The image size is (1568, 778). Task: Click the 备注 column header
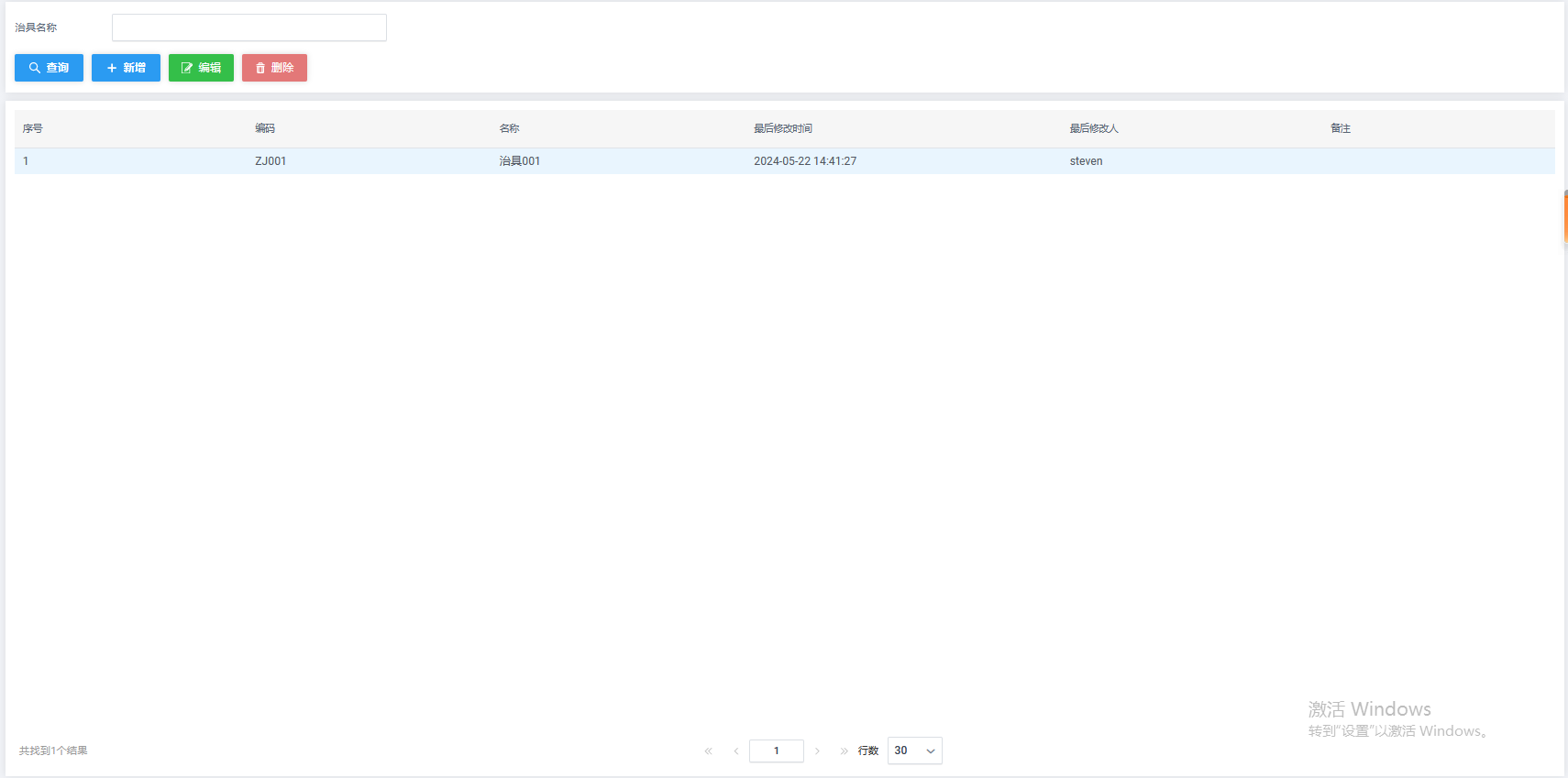coord(1341,128)
